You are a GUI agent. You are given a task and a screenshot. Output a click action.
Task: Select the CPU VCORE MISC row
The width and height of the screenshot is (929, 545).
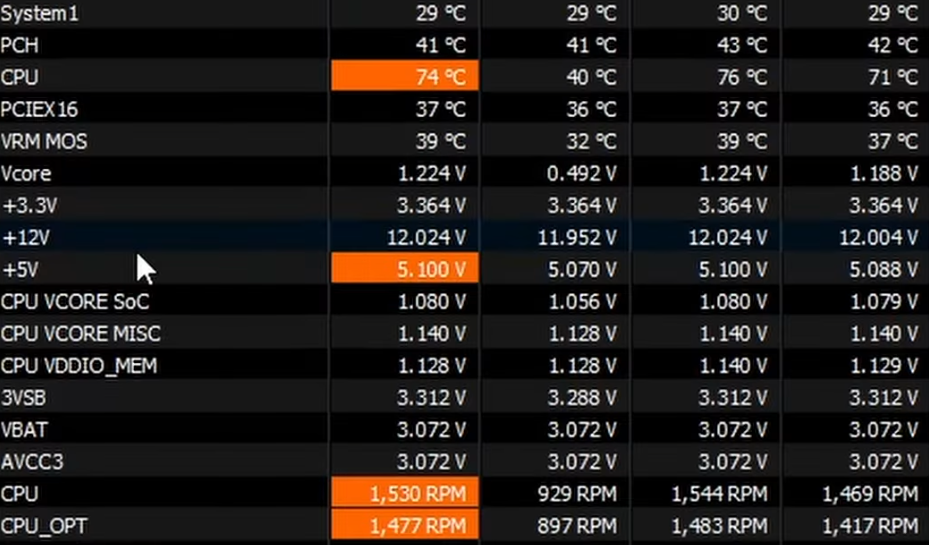tap(80, 334)
